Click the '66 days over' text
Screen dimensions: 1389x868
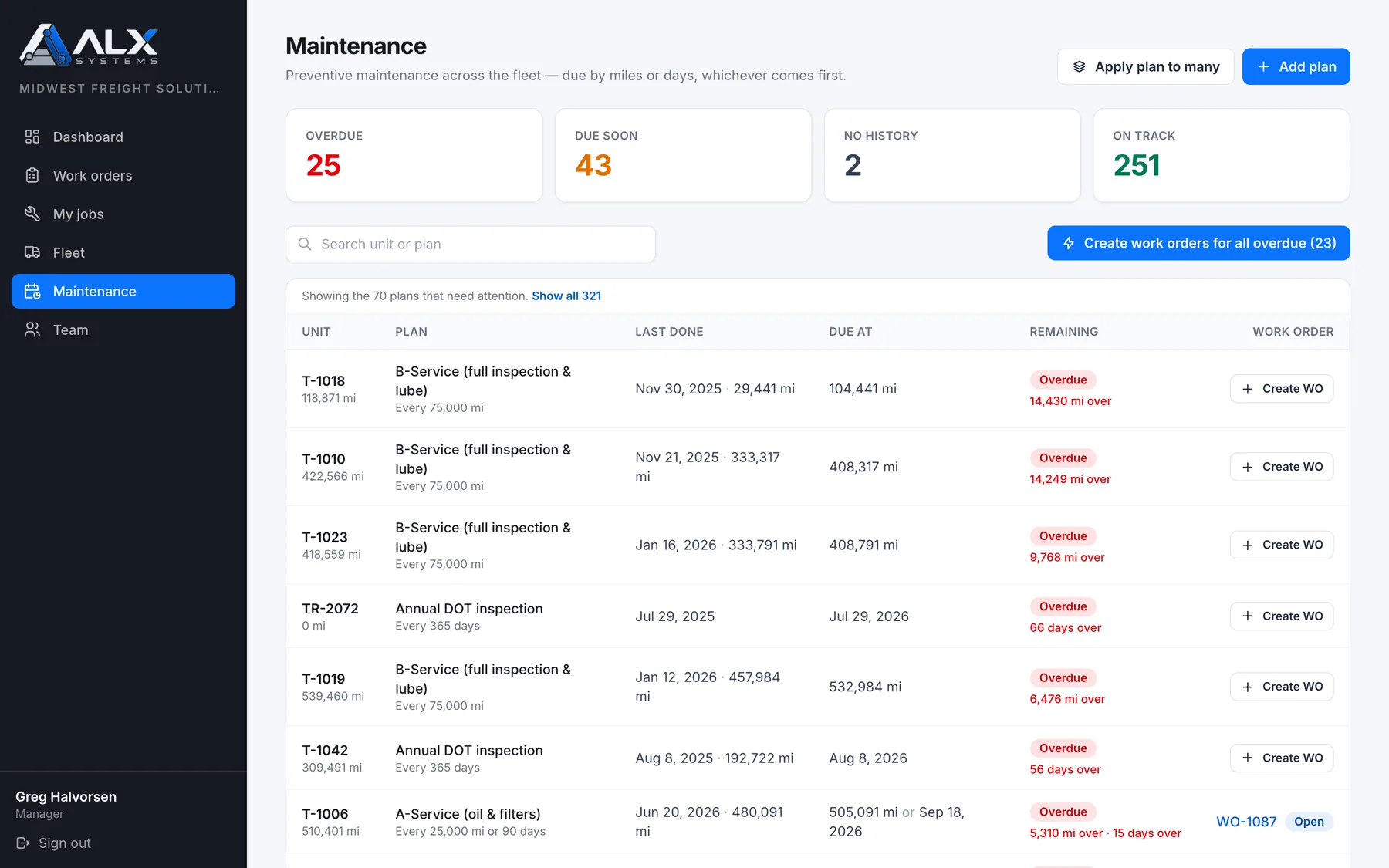1065,627
